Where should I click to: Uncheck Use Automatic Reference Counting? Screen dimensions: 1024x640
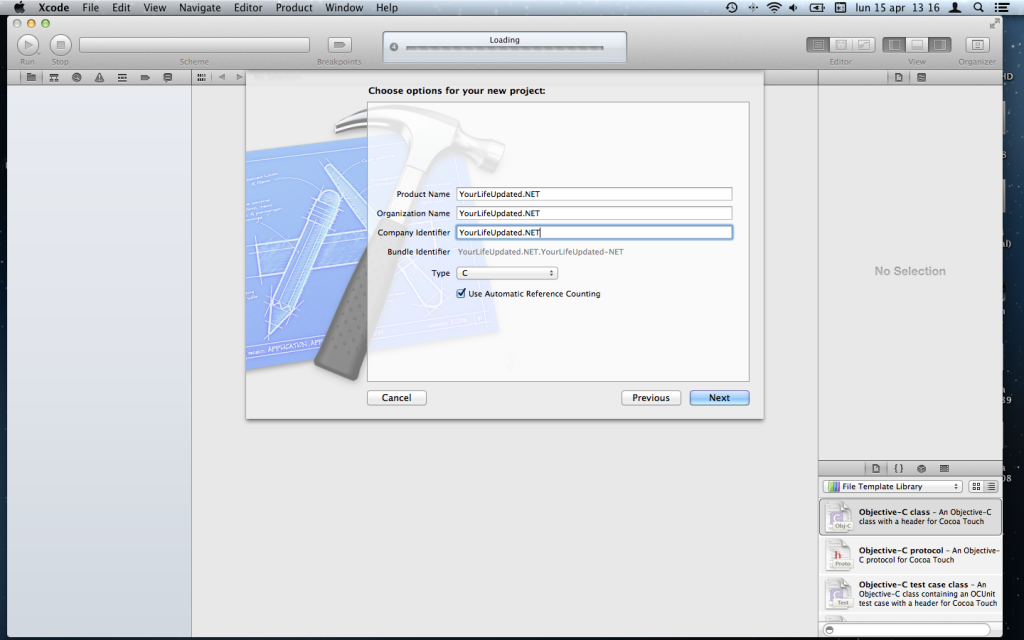[461, 294]
